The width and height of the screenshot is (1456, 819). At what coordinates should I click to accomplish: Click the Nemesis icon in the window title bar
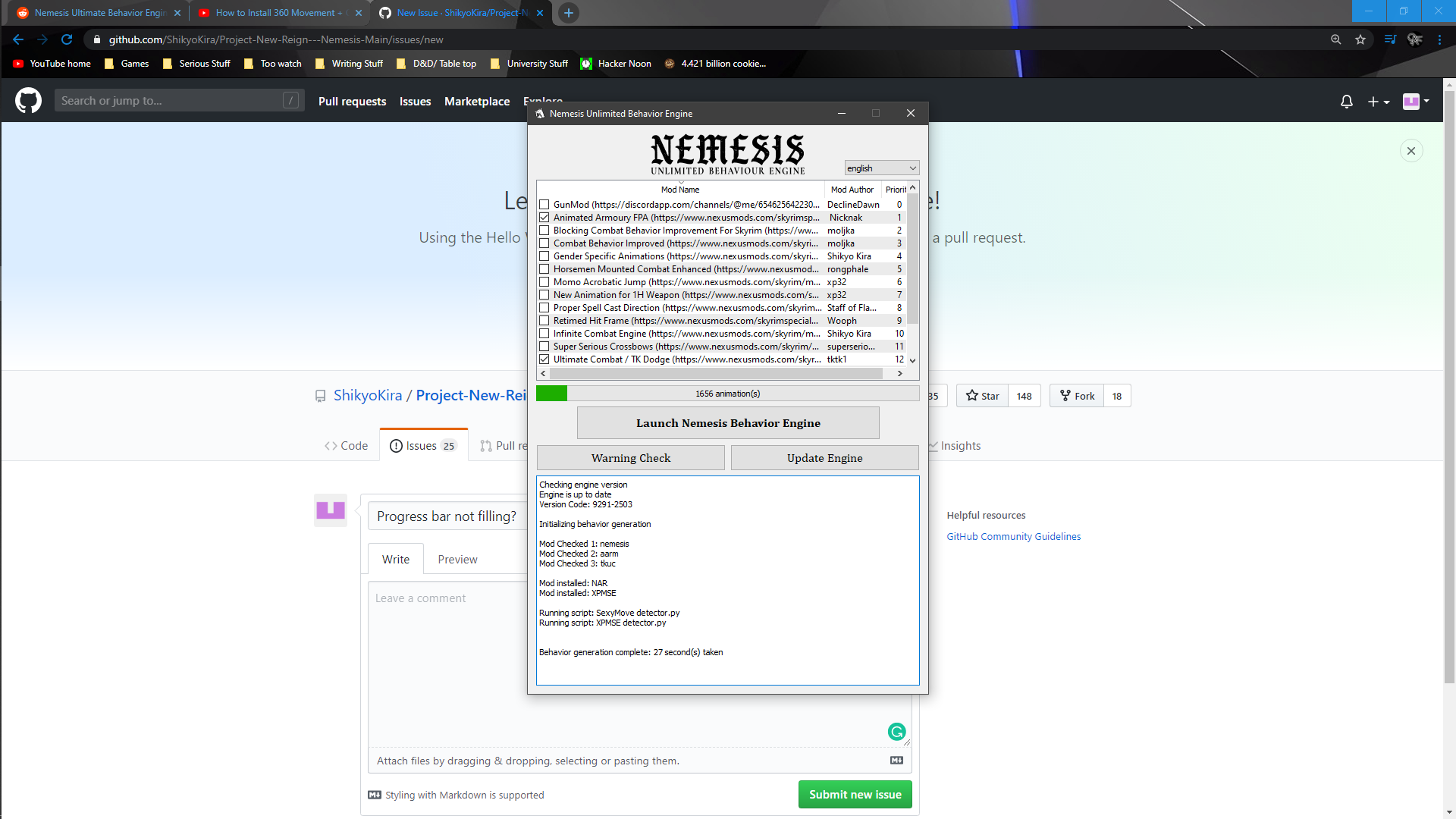click(541, 113)
